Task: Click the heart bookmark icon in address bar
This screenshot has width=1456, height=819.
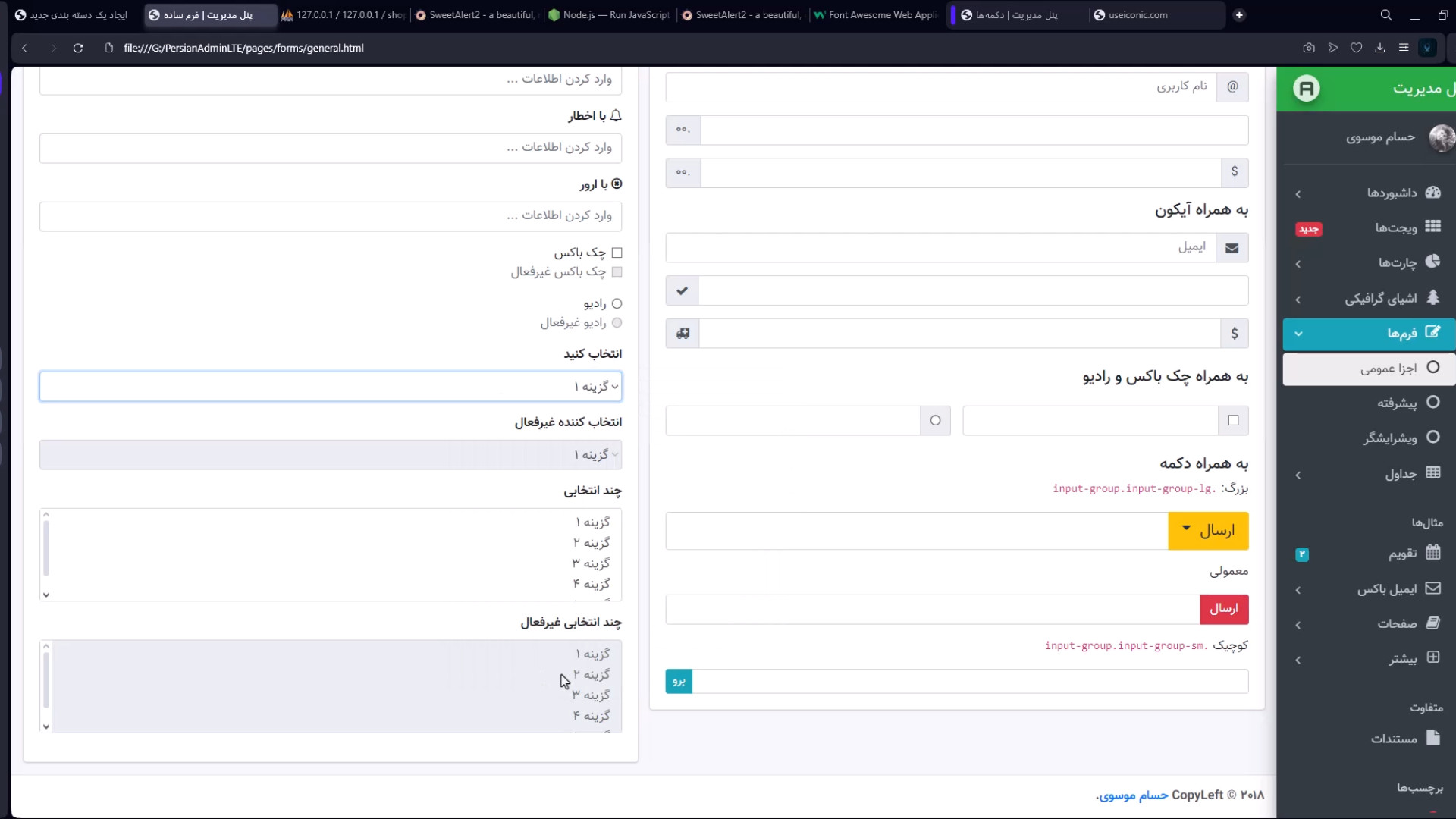Action: pos(1357,48)
